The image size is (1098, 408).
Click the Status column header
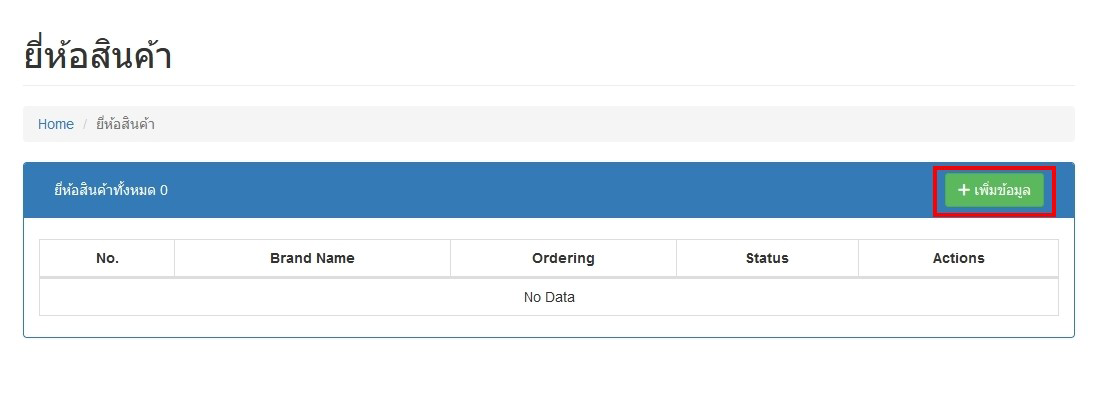pos(767,258)
